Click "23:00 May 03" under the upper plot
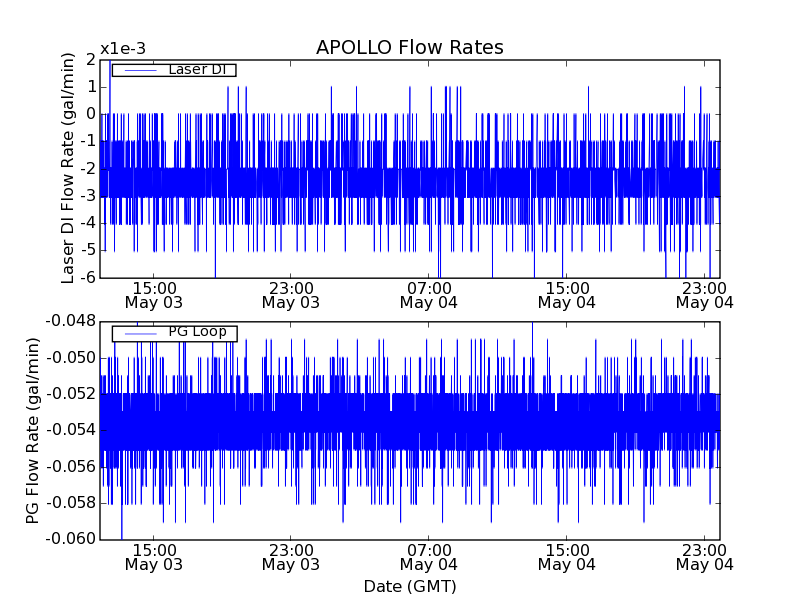Image resolution: width=800 pixels, height=600 pixels. tap(290, 294)
